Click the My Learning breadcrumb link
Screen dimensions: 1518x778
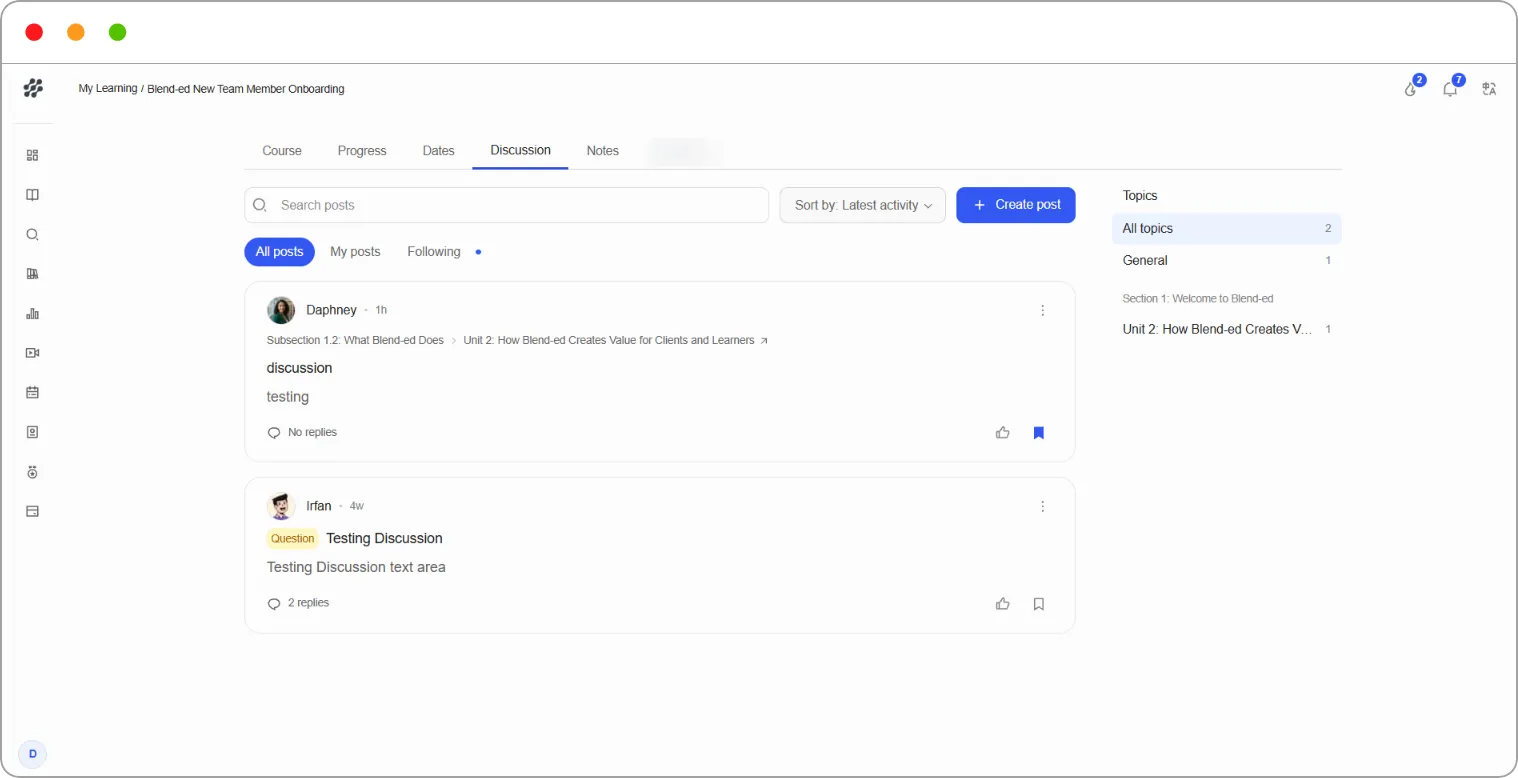pos(108,89)
